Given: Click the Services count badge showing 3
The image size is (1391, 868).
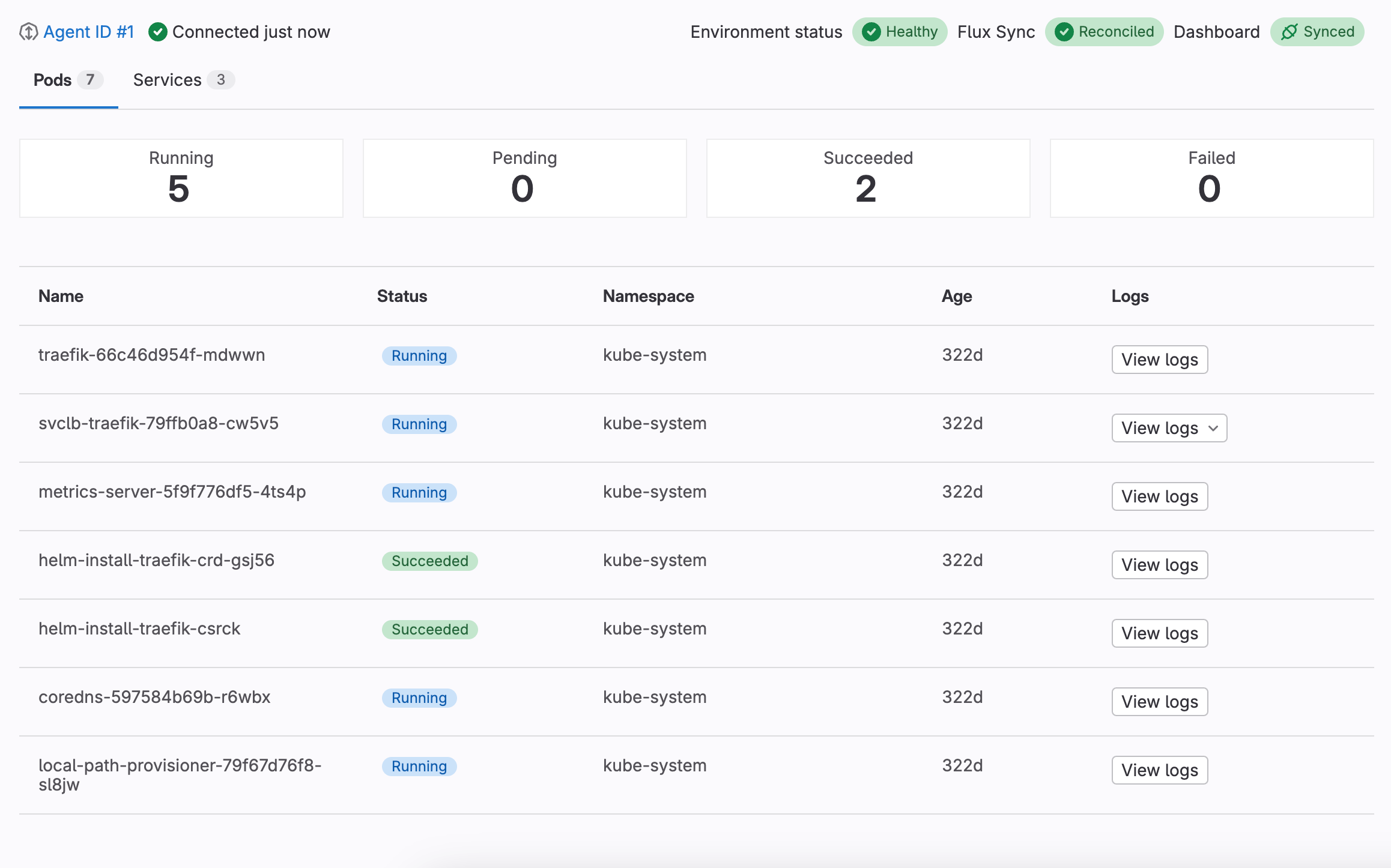Looking at the screenshot, I should (222, 79).
